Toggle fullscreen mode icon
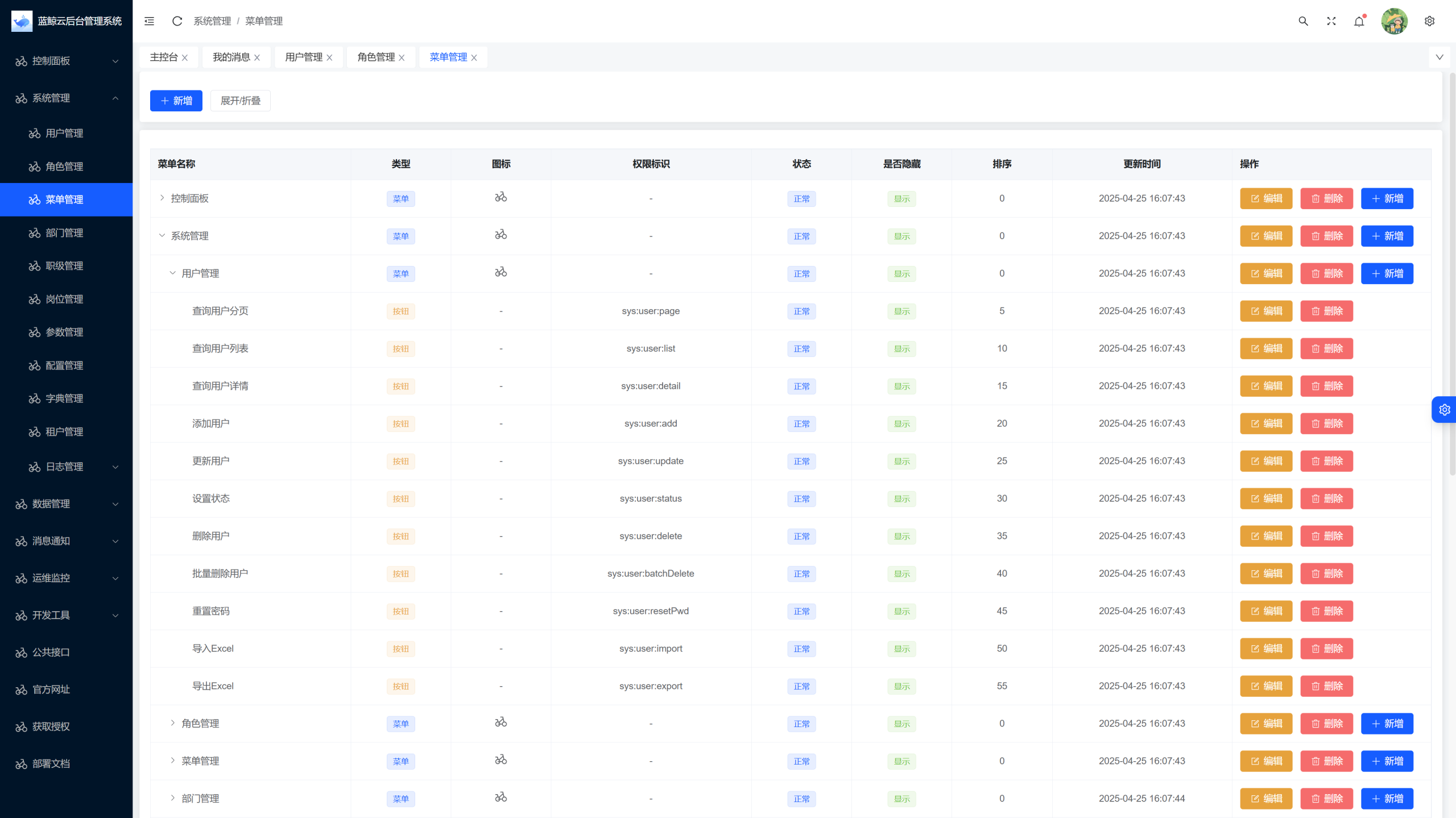This screenshot has height=818, width=1456. pos(1331,21)
